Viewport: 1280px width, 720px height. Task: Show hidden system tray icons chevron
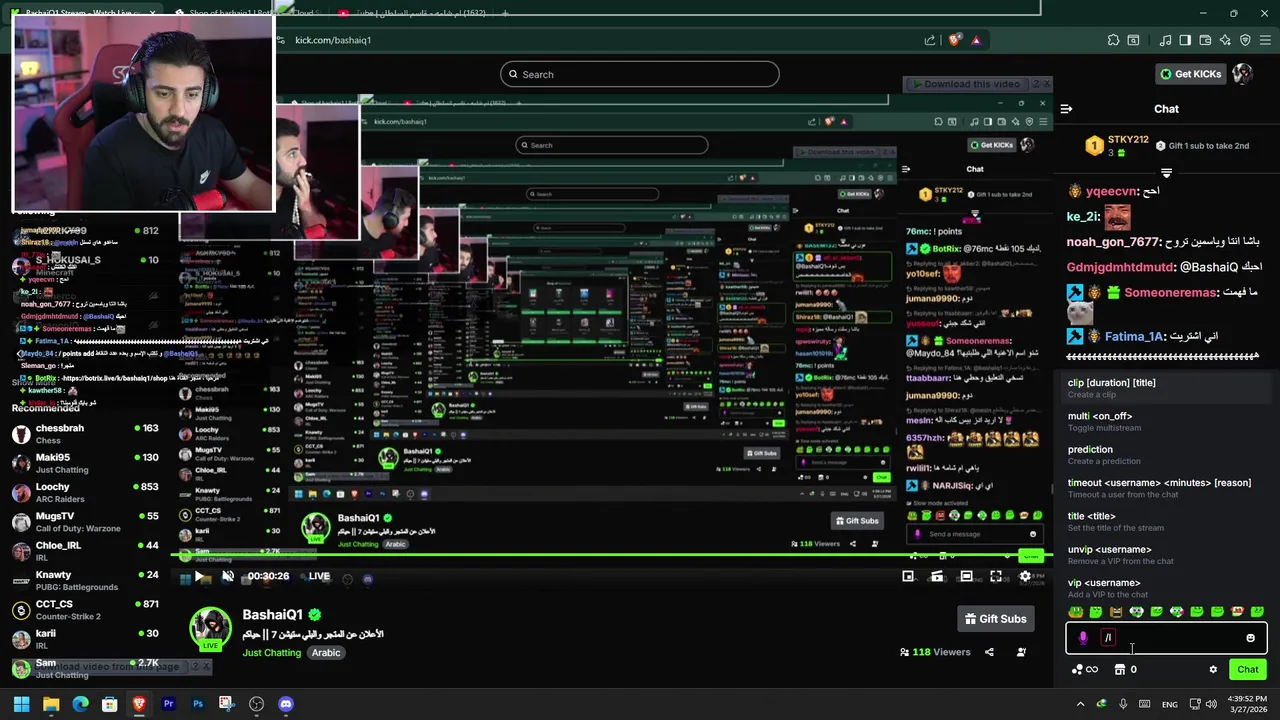pyautogui.click(x=1080, y=704)
